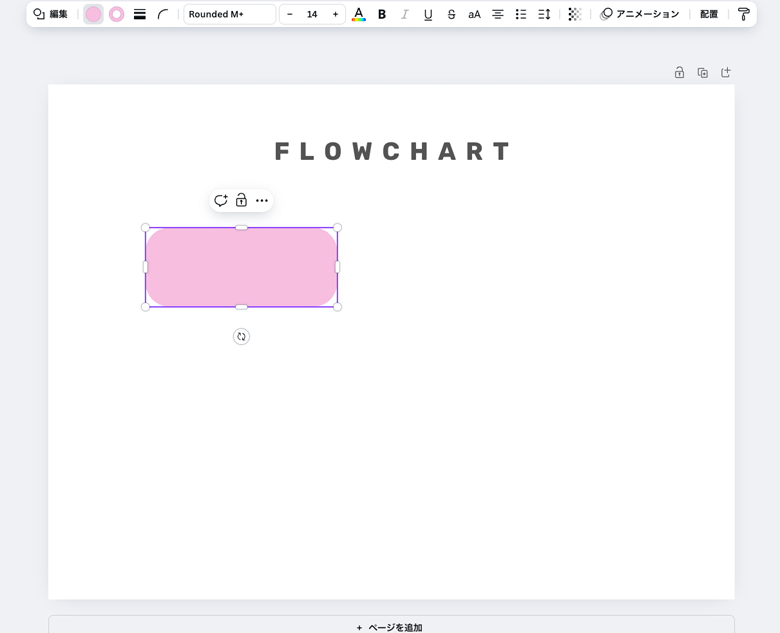Open the 配置 position panel

coord(709,14)
